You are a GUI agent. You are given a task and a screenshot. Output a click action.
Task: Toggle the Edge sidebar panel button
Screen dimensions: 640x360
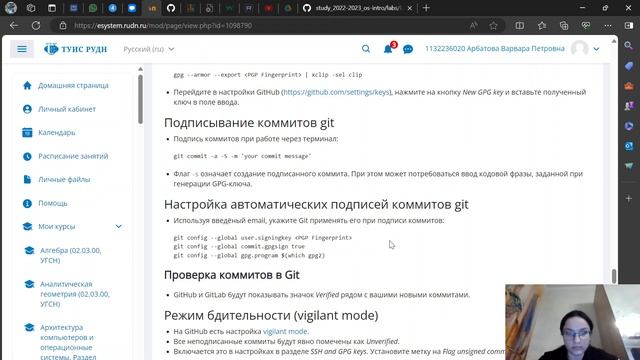629,25
